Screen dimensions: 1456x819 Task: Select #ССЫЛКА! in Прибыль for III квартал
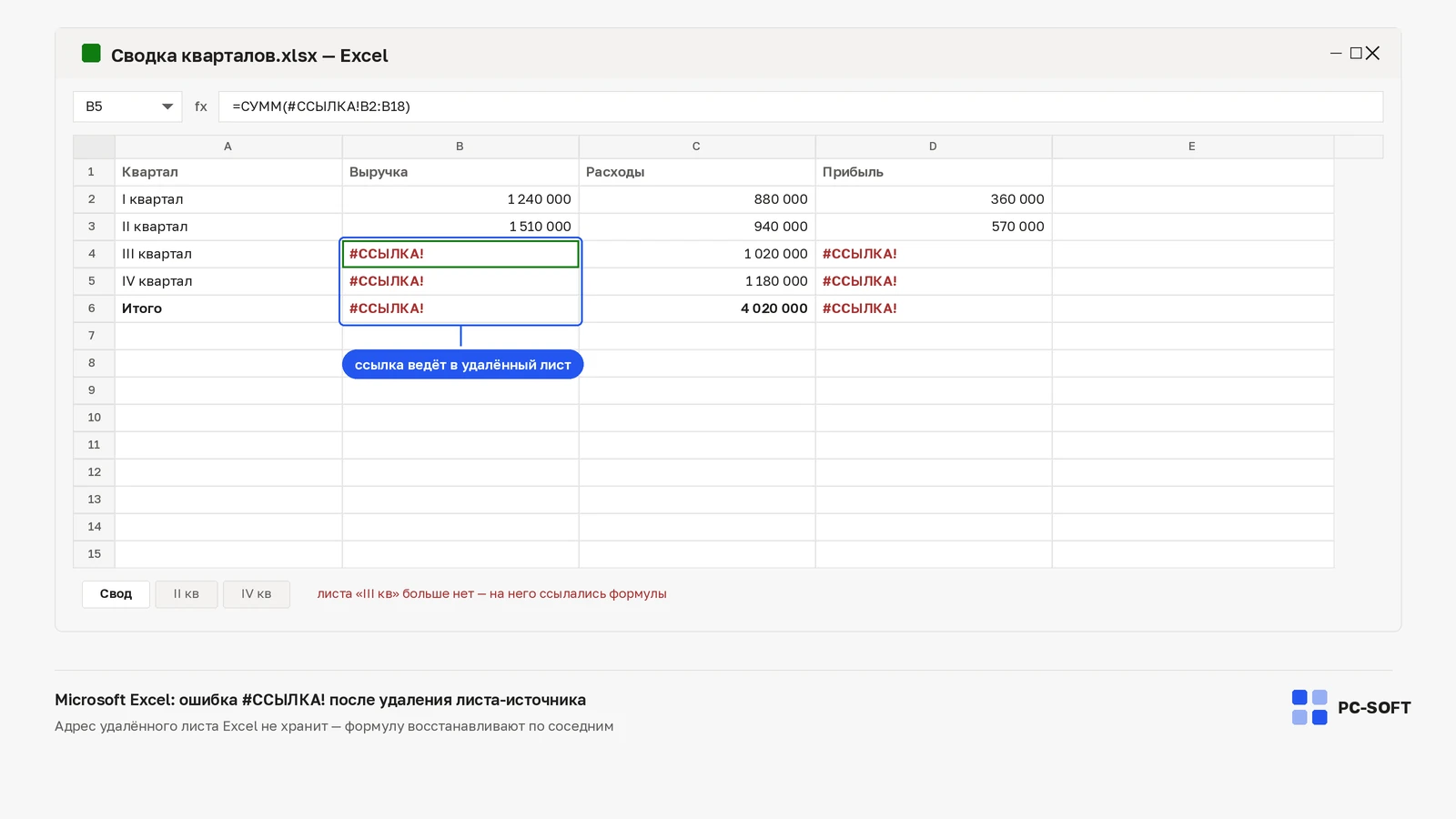[934, 254]
